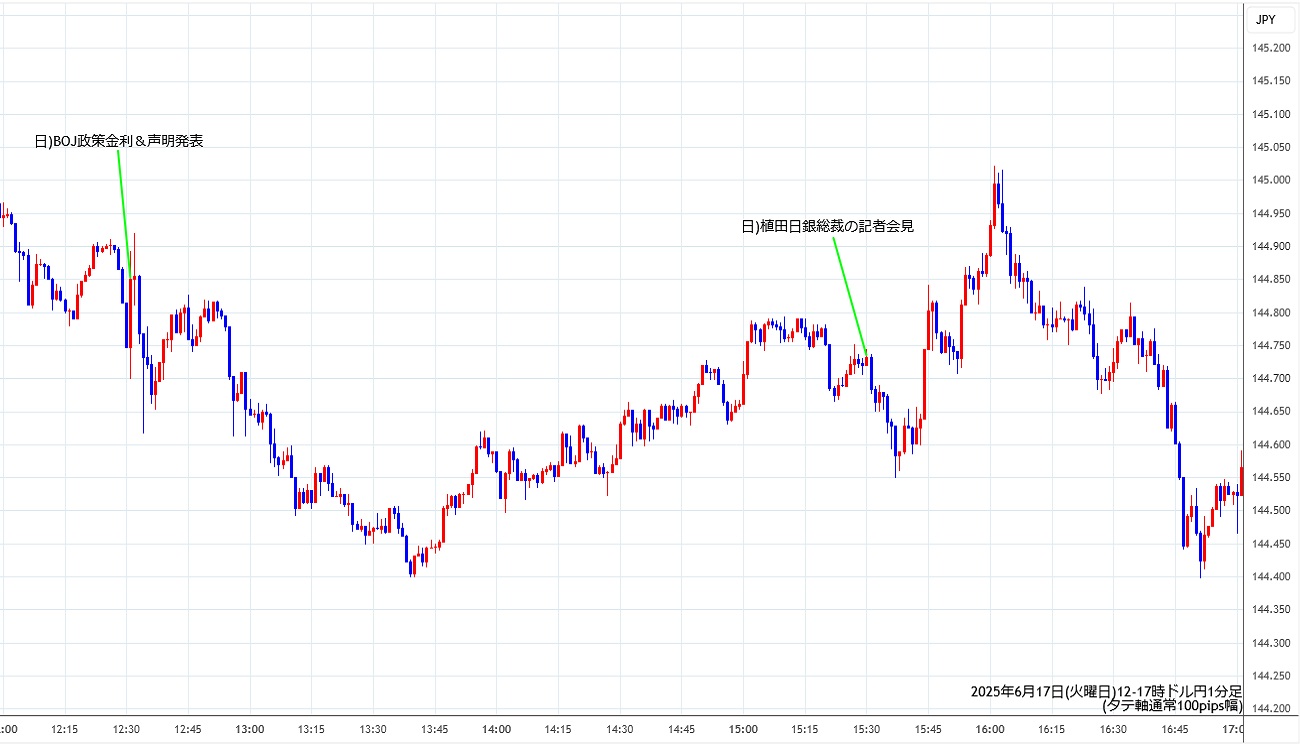This screenshot has height=745, width=1300.
Task: Click the 144.600 price axis label
Action: pos(1272,445)
